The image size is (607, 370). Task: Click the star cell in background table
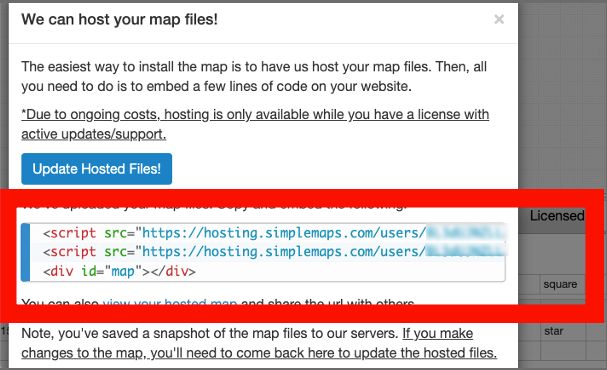(x=554, y=331)
